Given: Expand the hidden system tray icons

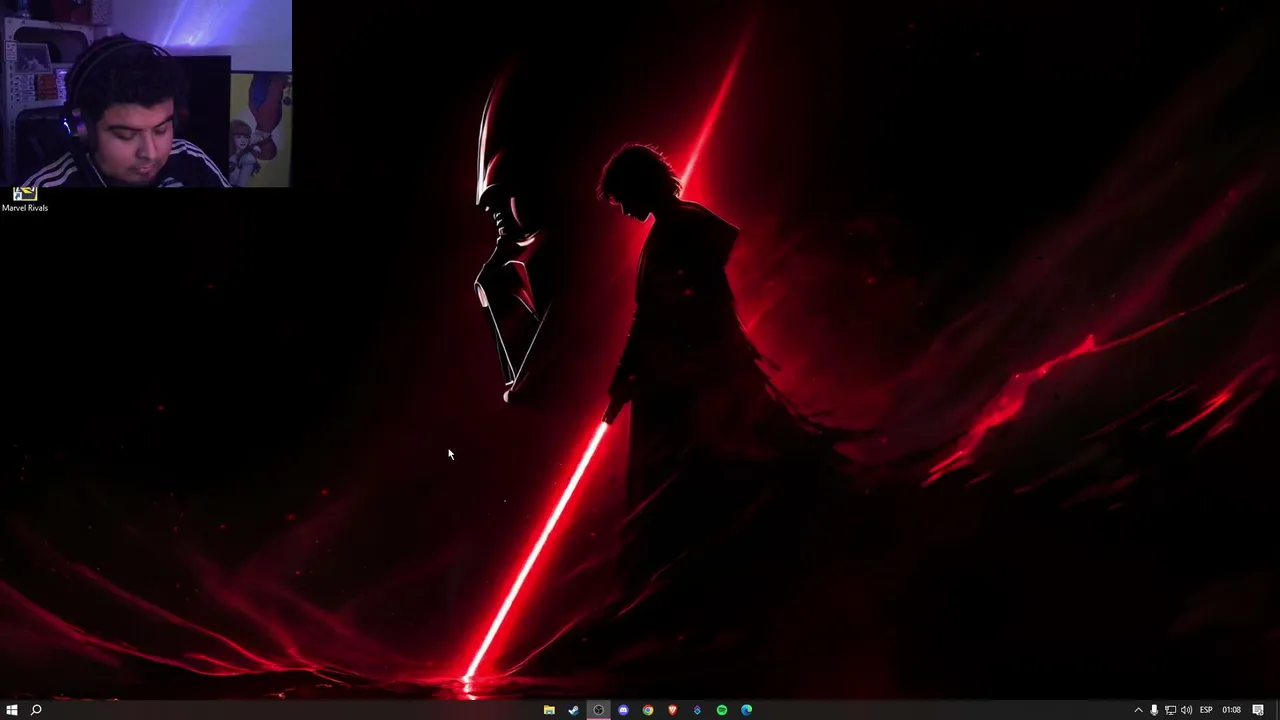Looking at the screenshot, I should tap(1138, 710).
